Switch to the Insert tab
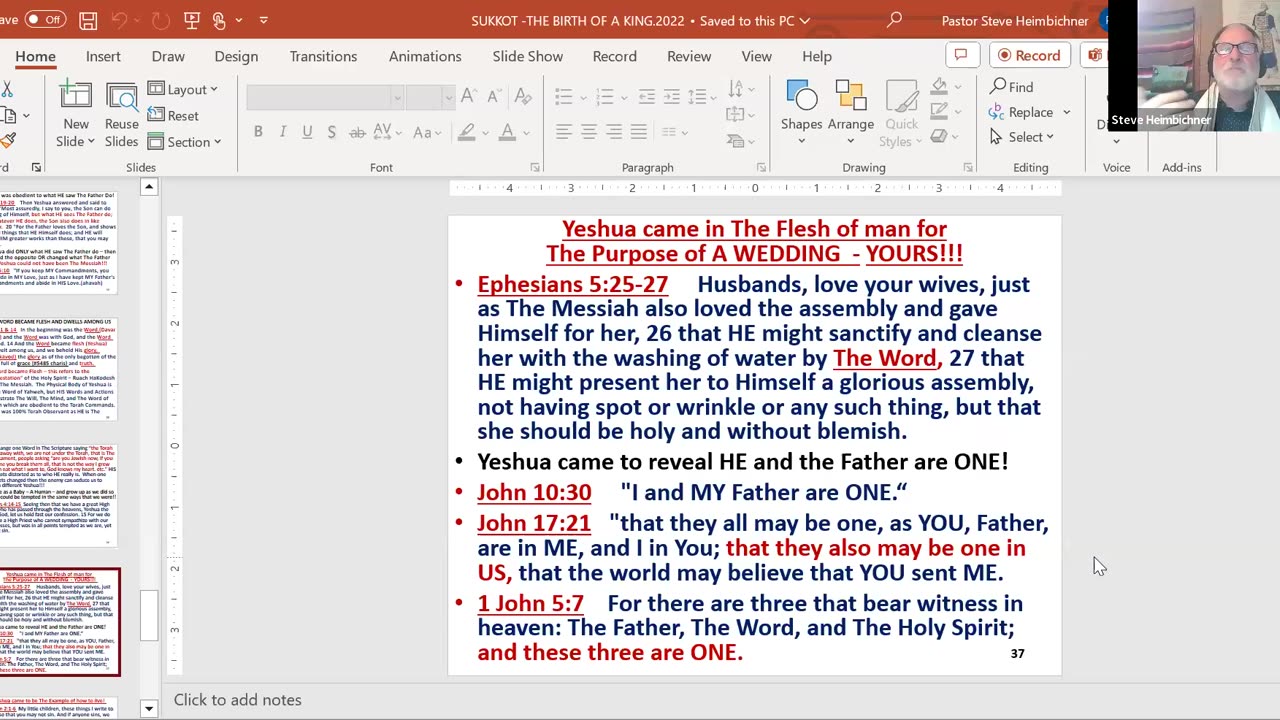Image resolution: width=1280 pixels, height=720 pixels. coord(103,56)
